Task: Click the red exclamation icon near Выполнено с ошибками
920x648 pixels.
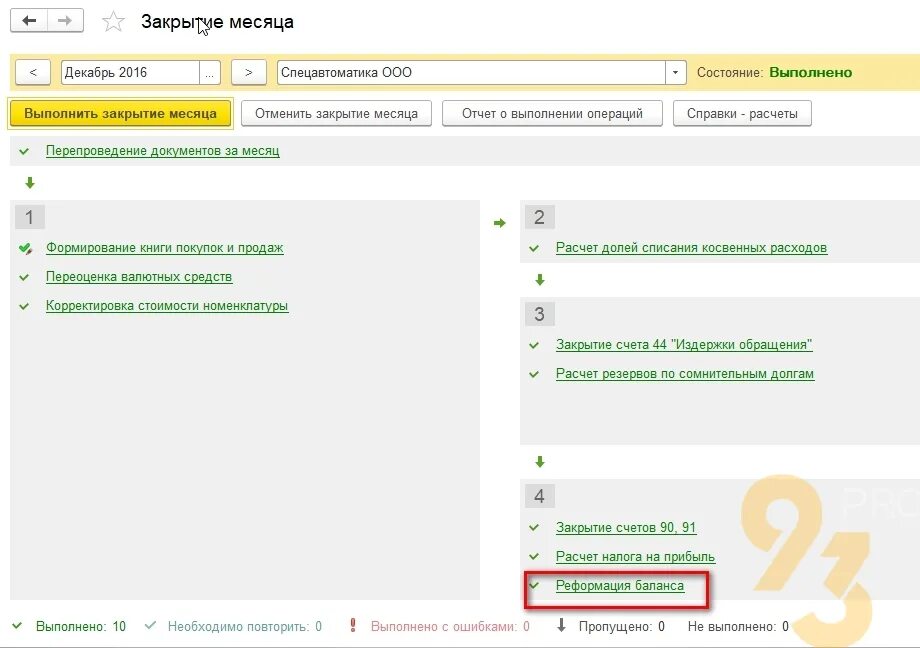Action: (x=352, y=625)
